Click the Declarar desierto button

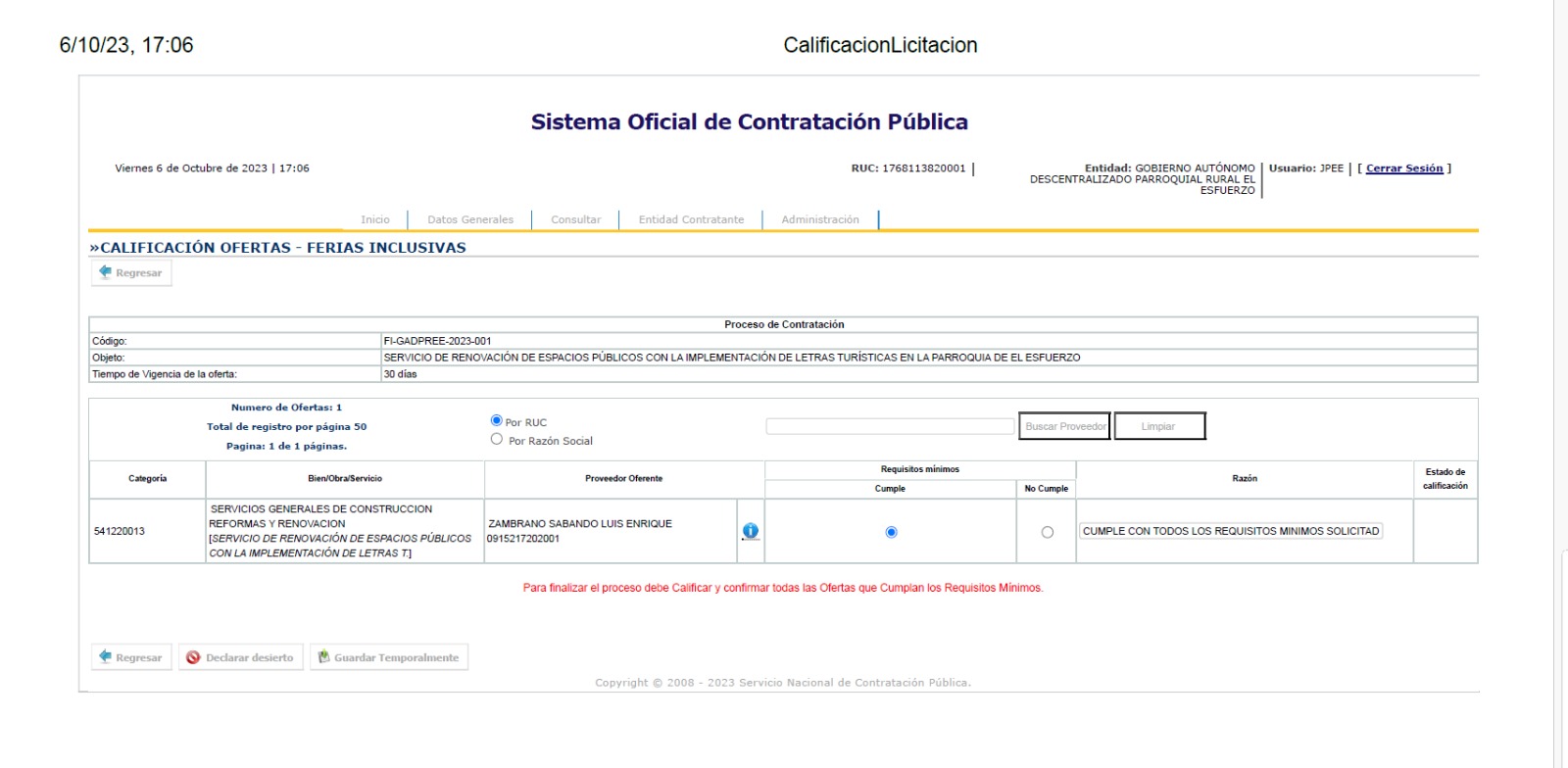coord(240,657)
